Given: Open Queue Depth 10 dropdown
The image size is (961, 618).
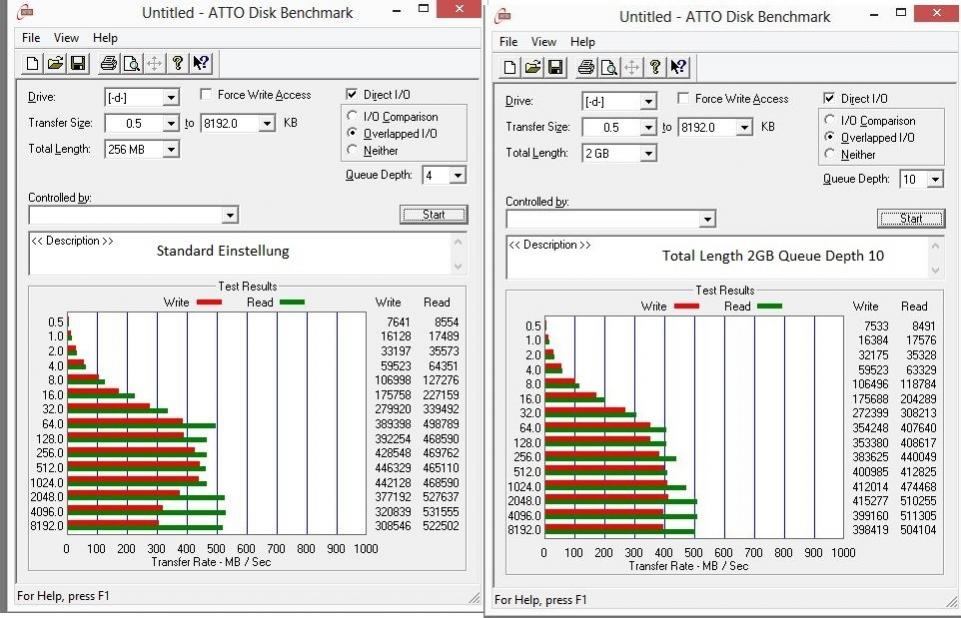Looking at the screenshot, I should [x=935, y=180].
